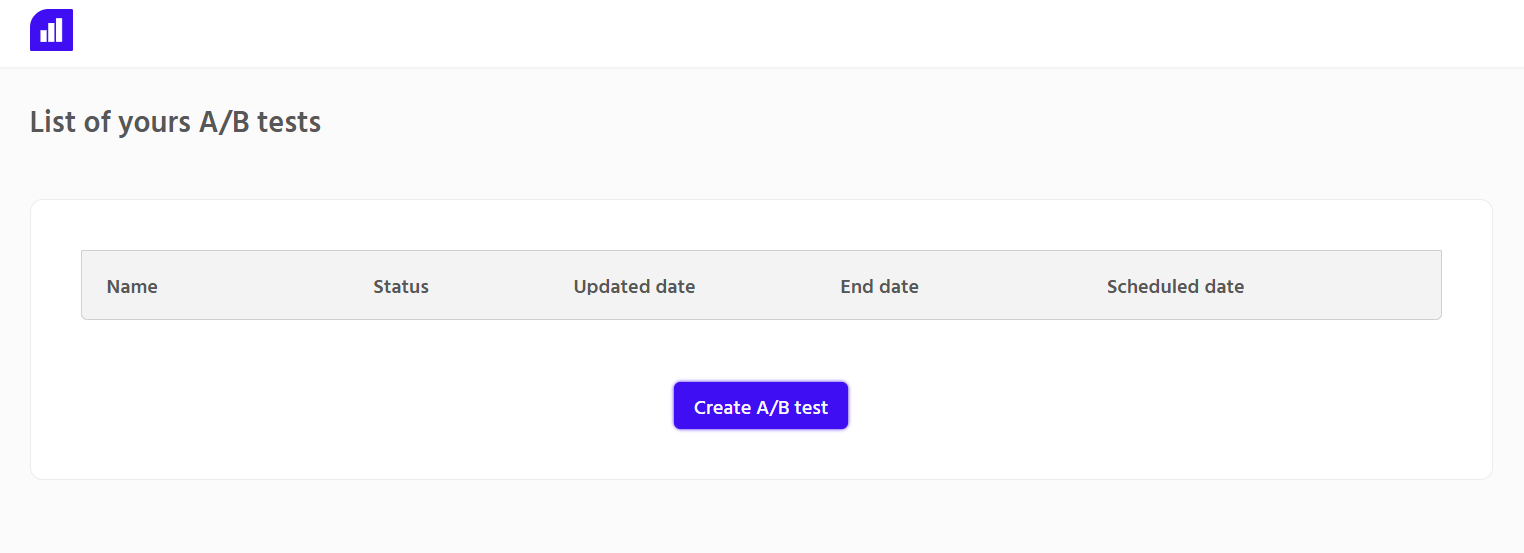Sort by the Scheduled date column header
The height and width of the screenshot is (553, 1524).
[x=1175, y=287]
